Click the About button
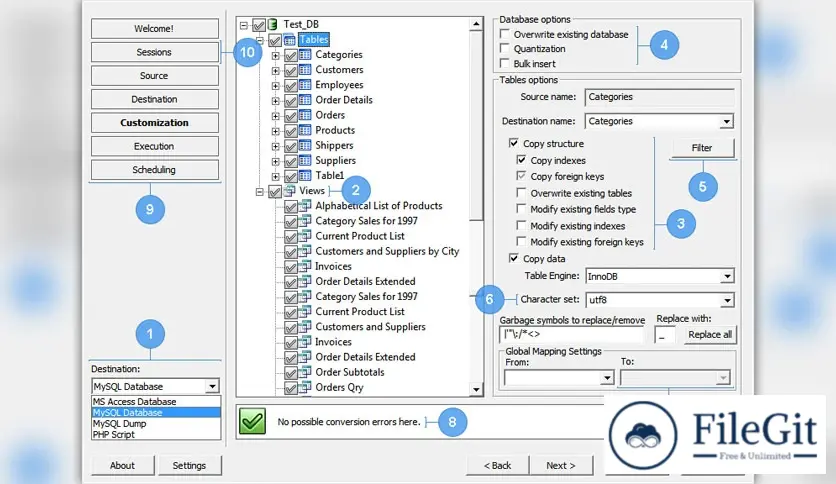836x484 pixels. click(x=123, y=465)
